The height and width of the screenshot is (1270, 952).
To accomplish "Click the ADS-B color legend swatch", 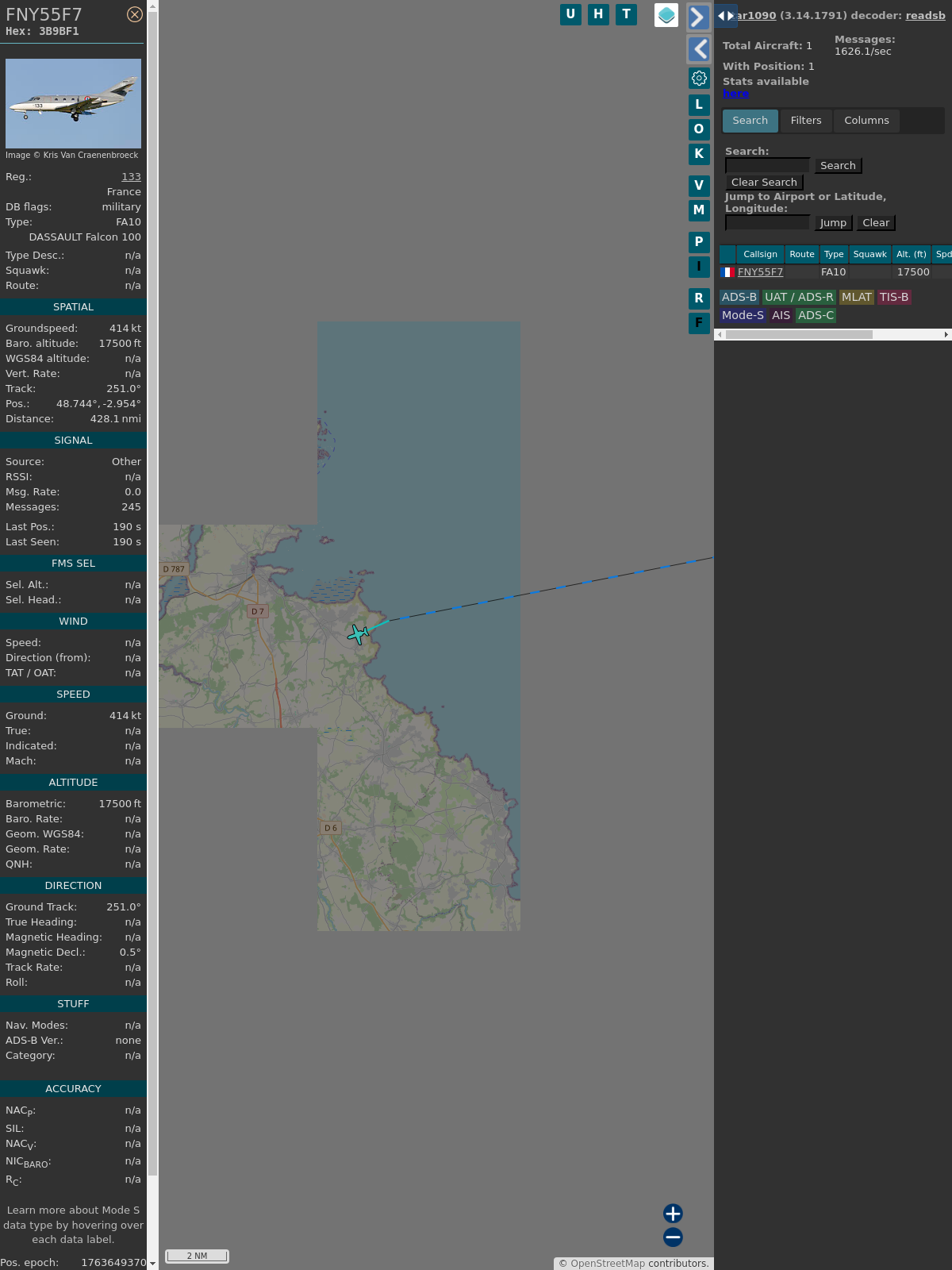I will tap(739, 297).
